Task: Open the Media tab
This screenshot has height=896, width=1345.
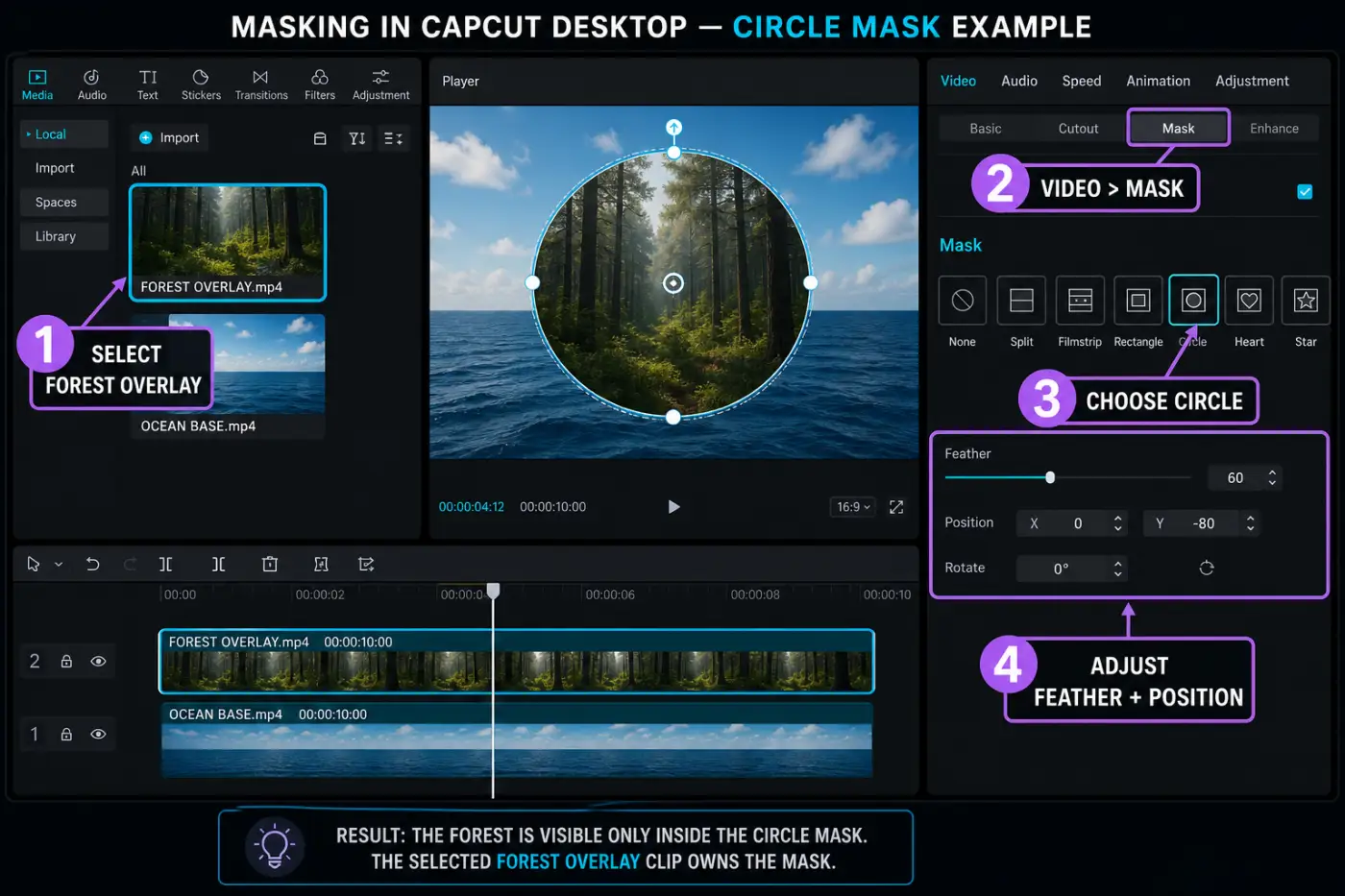Action: point(37,85)
